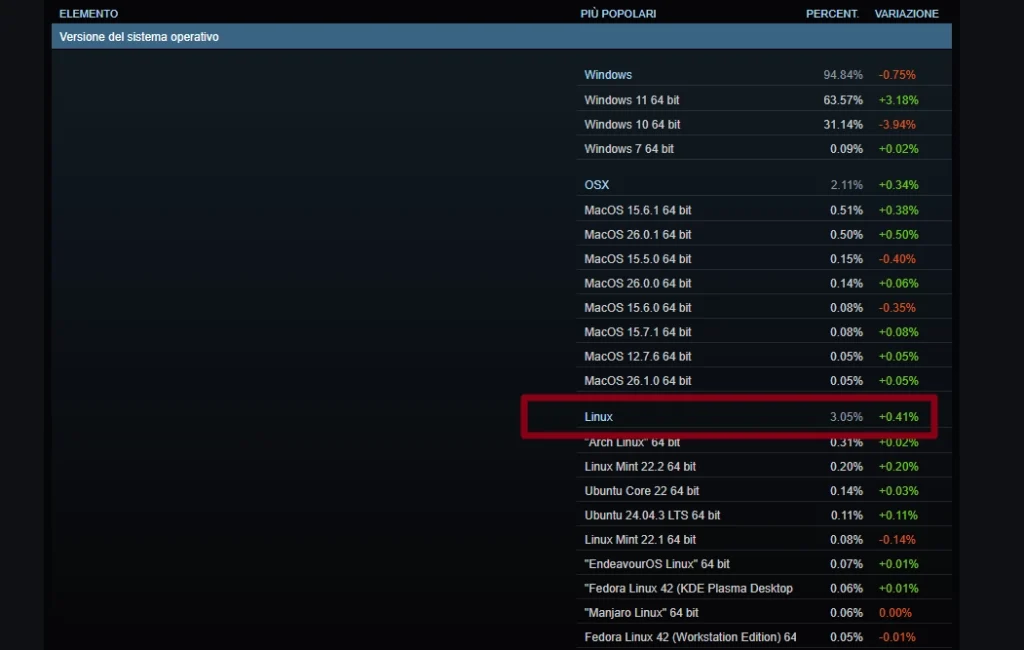Select the highlighted Linux row
The width and height of the screenshot is (1024, 650).
tap(598, 416)
